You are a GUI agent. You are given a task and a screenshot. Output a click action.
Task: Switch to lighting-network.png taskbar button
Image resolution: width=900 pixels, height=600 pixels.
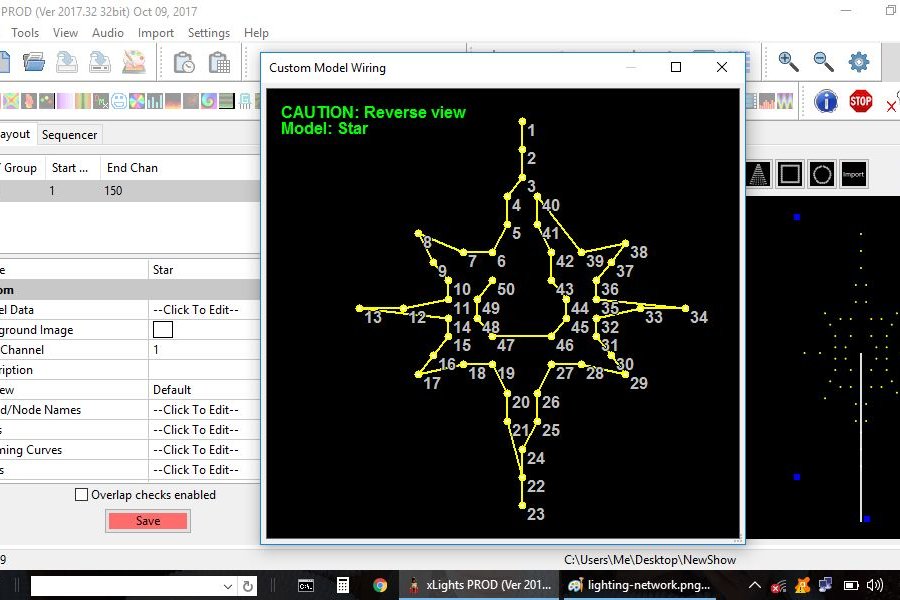[x=640, y=585]
